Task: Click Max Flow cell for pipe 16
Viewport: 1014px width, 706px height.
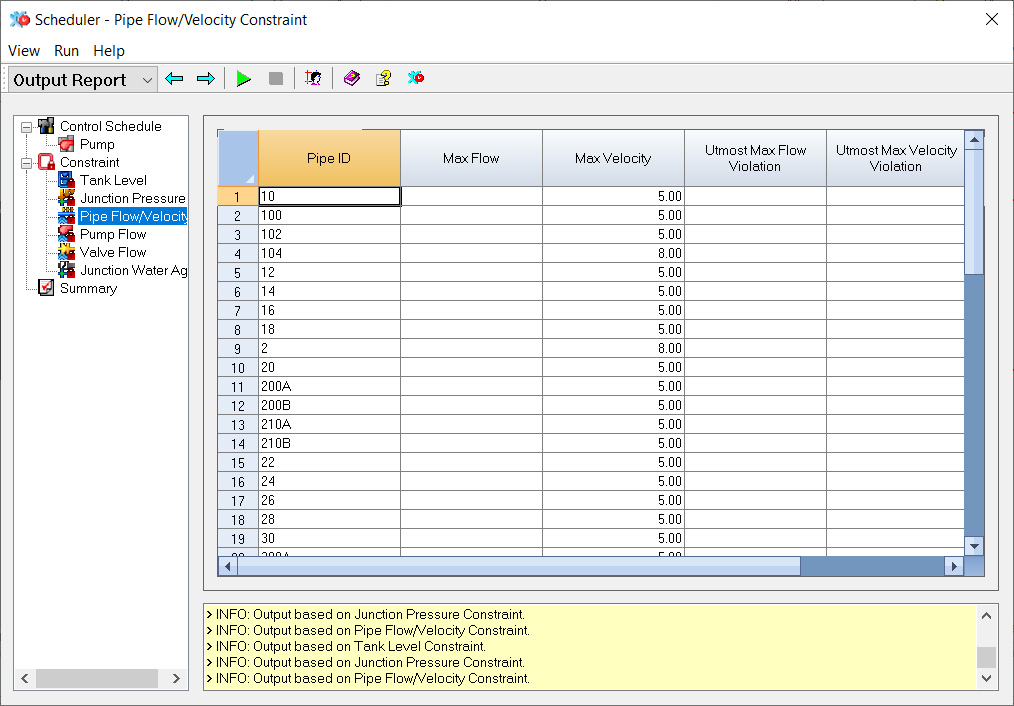Action: (471, 310)
